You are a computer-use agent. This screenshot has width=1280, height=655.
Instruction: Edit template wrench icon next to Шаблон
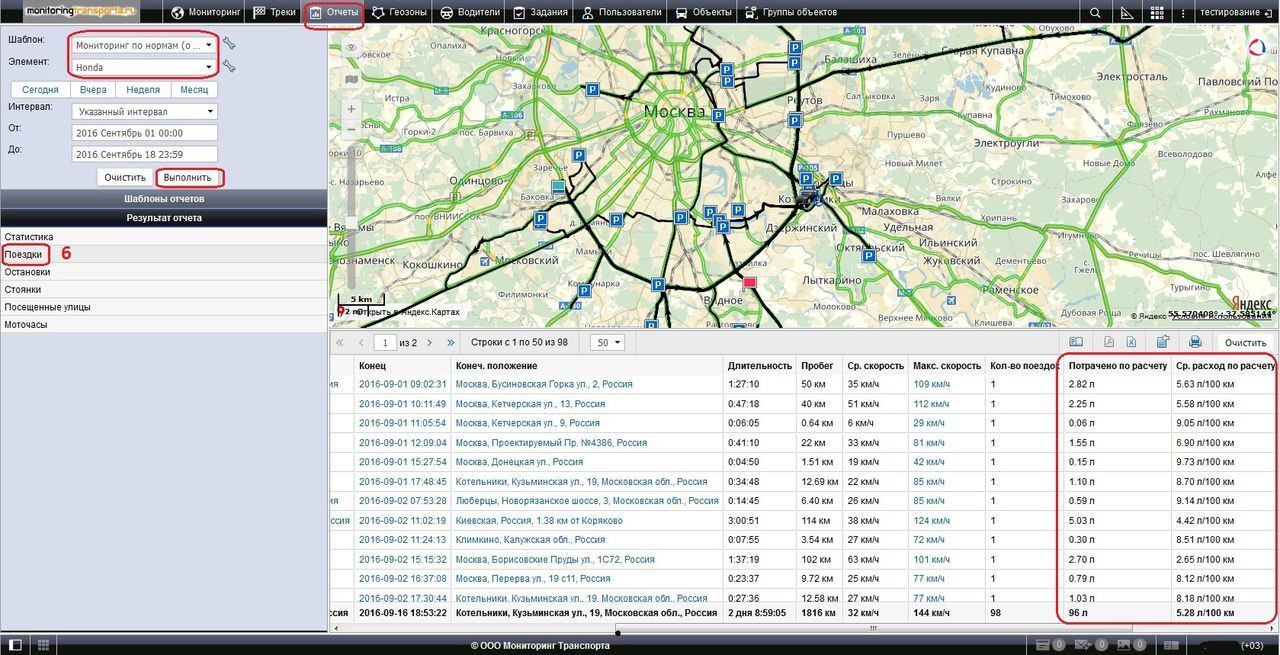pyautogui.click(x=229, y=43)
